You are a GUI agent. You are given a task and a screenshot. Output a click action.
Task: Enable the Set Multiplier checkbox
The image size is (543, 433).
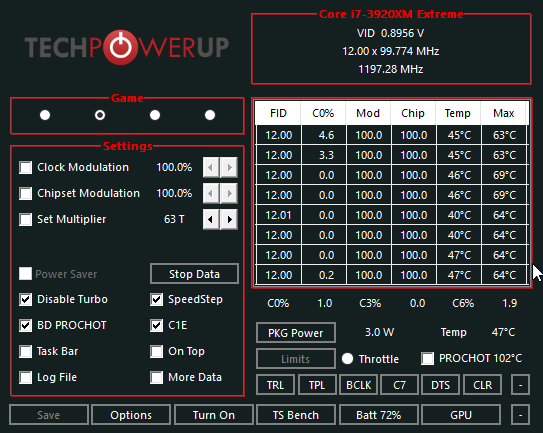tap(26, 219)
